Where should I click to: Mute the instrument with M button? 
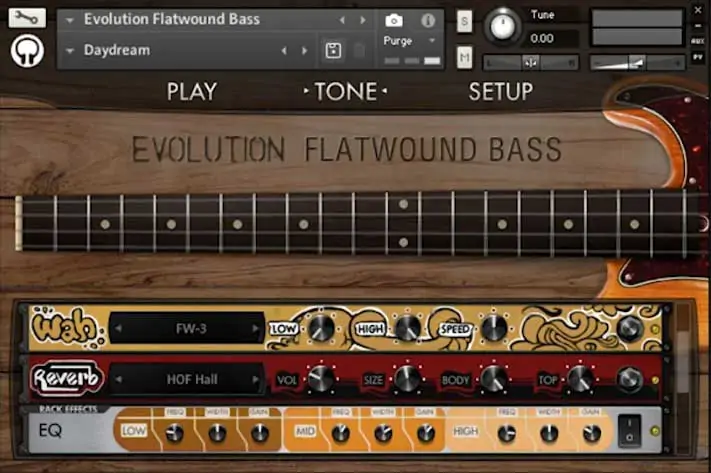[x=465, y=58]
